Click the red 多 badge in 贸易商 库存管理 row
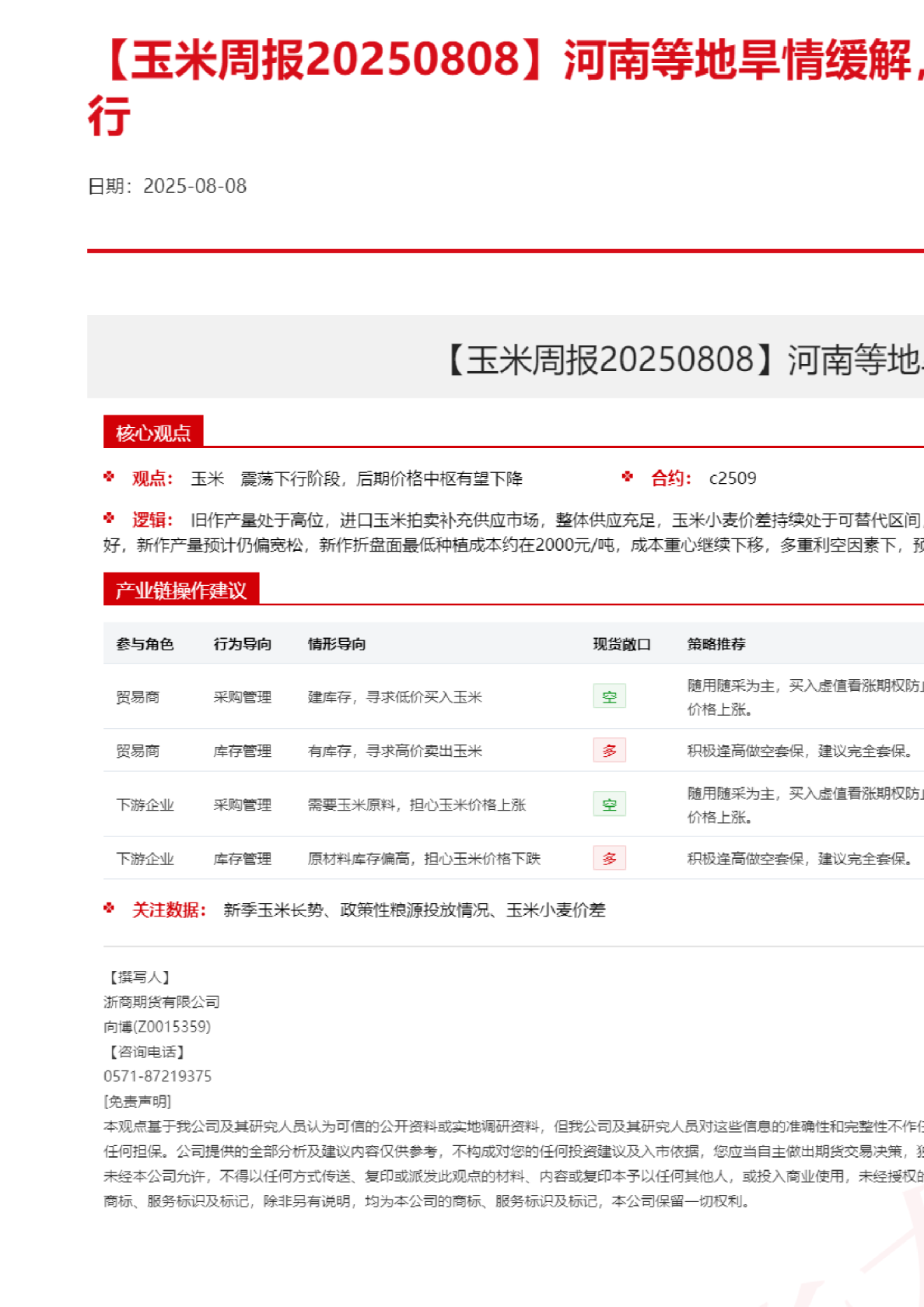924x1307 pixels. coord(609,750)
